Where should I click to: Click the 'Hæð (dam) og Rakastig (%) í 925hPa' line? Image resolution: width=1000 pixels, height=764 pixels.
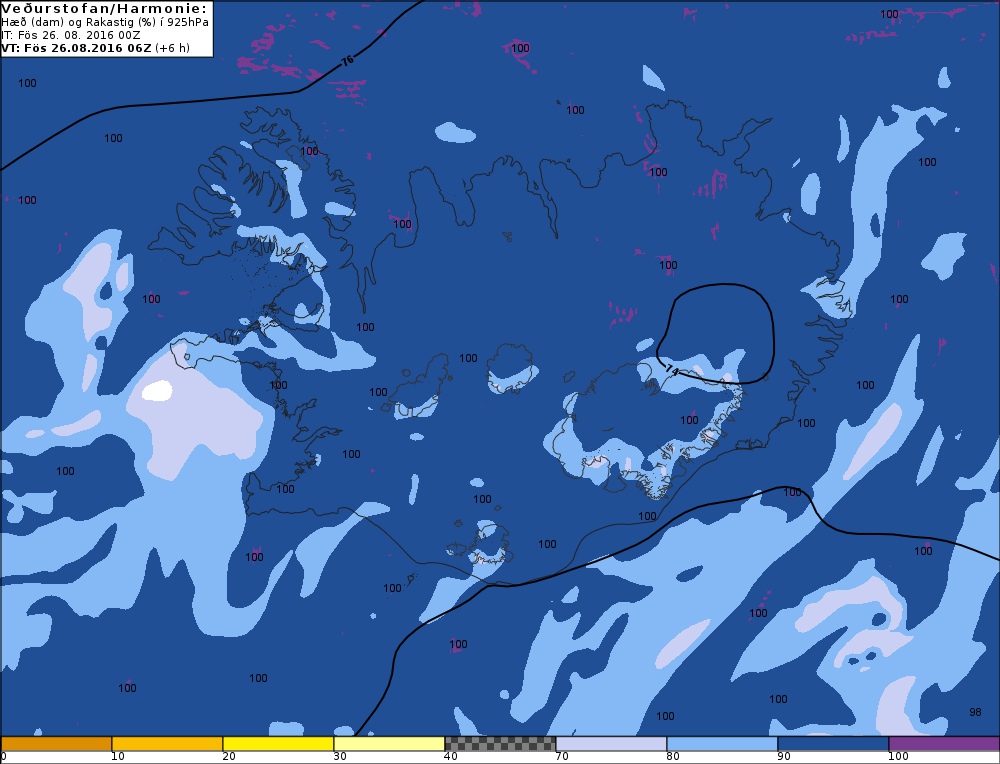(105, 22)
